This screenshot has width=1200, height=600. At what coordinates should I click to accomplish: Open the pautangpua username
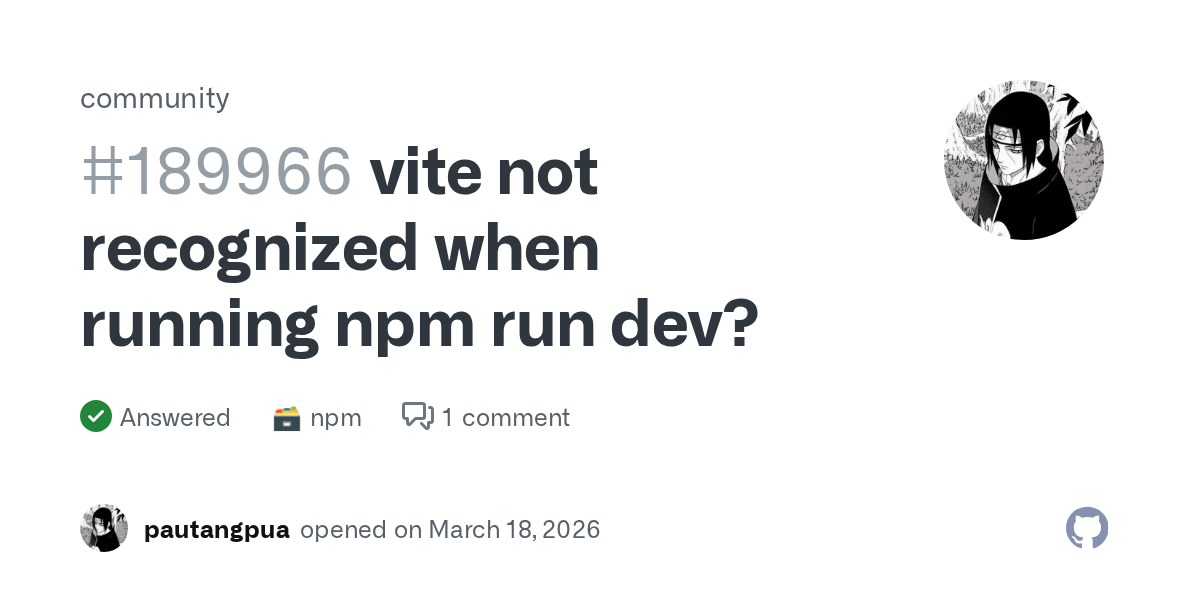pyautogui.click(x=216, y=529)
